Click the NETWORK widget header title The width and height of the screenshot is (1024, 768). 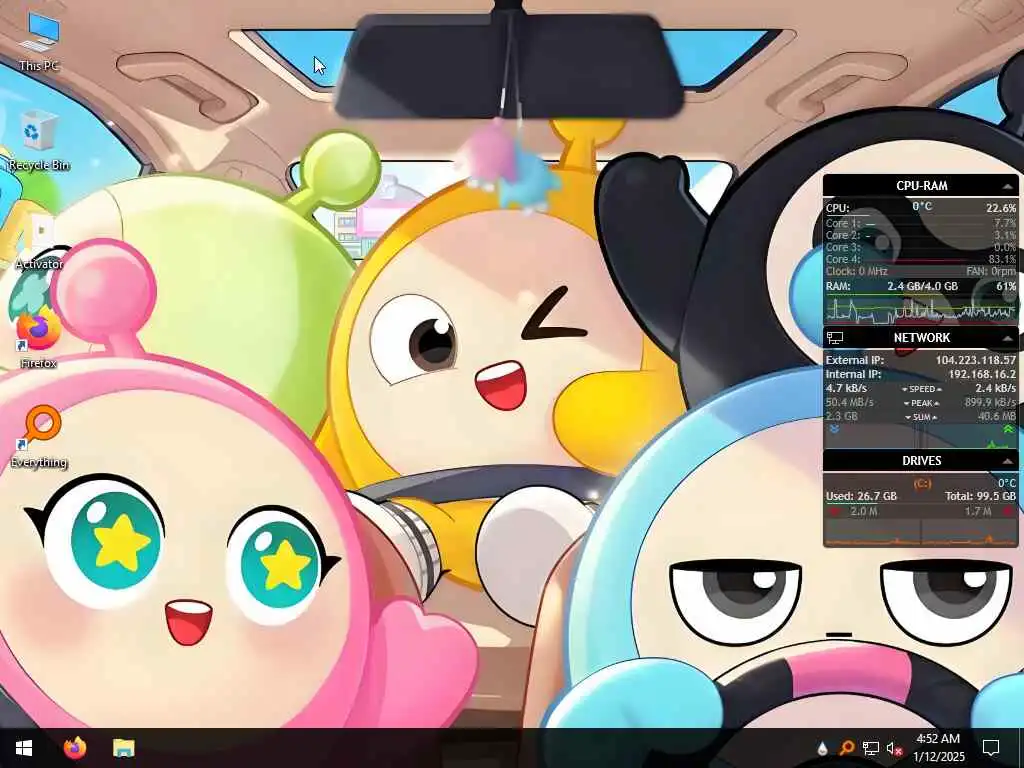pyautogui.click(x=921, y=338)
